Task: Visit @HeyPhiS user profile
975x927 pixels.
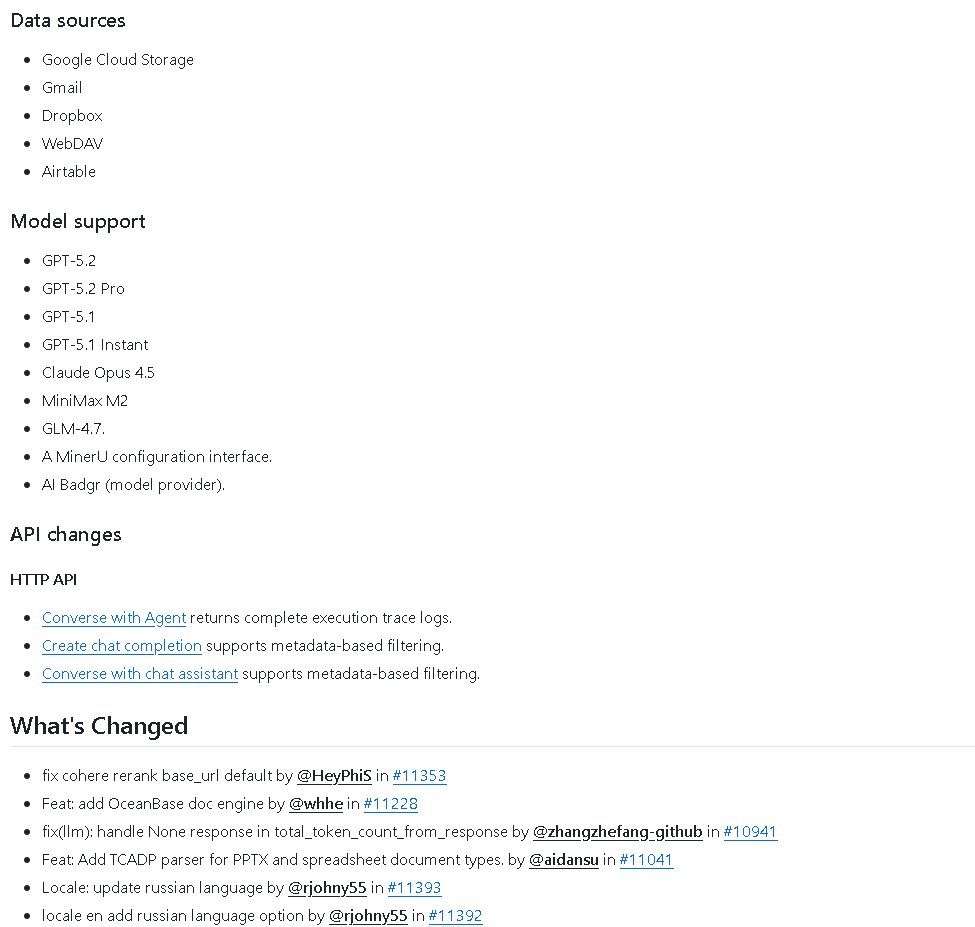Action: point(334,775)
